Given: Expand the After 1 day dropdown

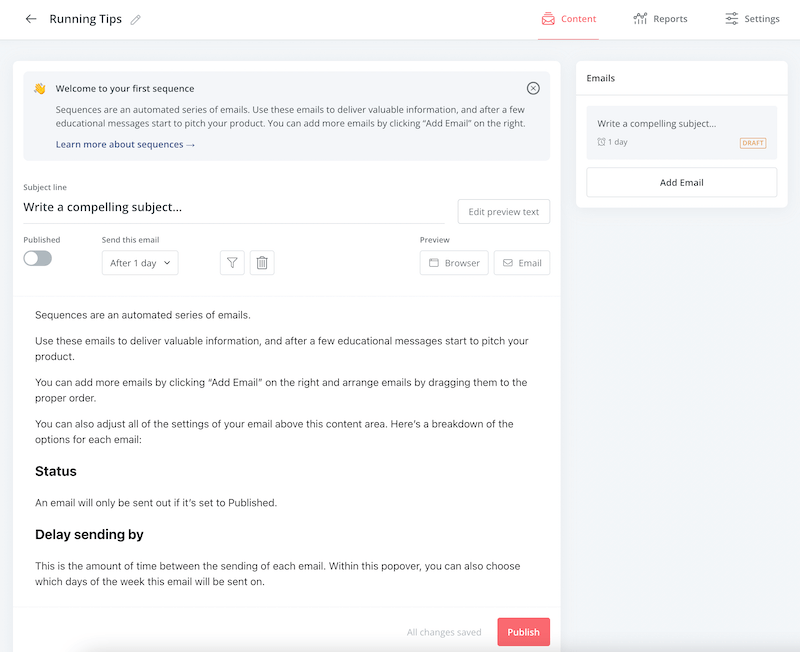Looking at the screenshot, I should [x=140, y=263].
